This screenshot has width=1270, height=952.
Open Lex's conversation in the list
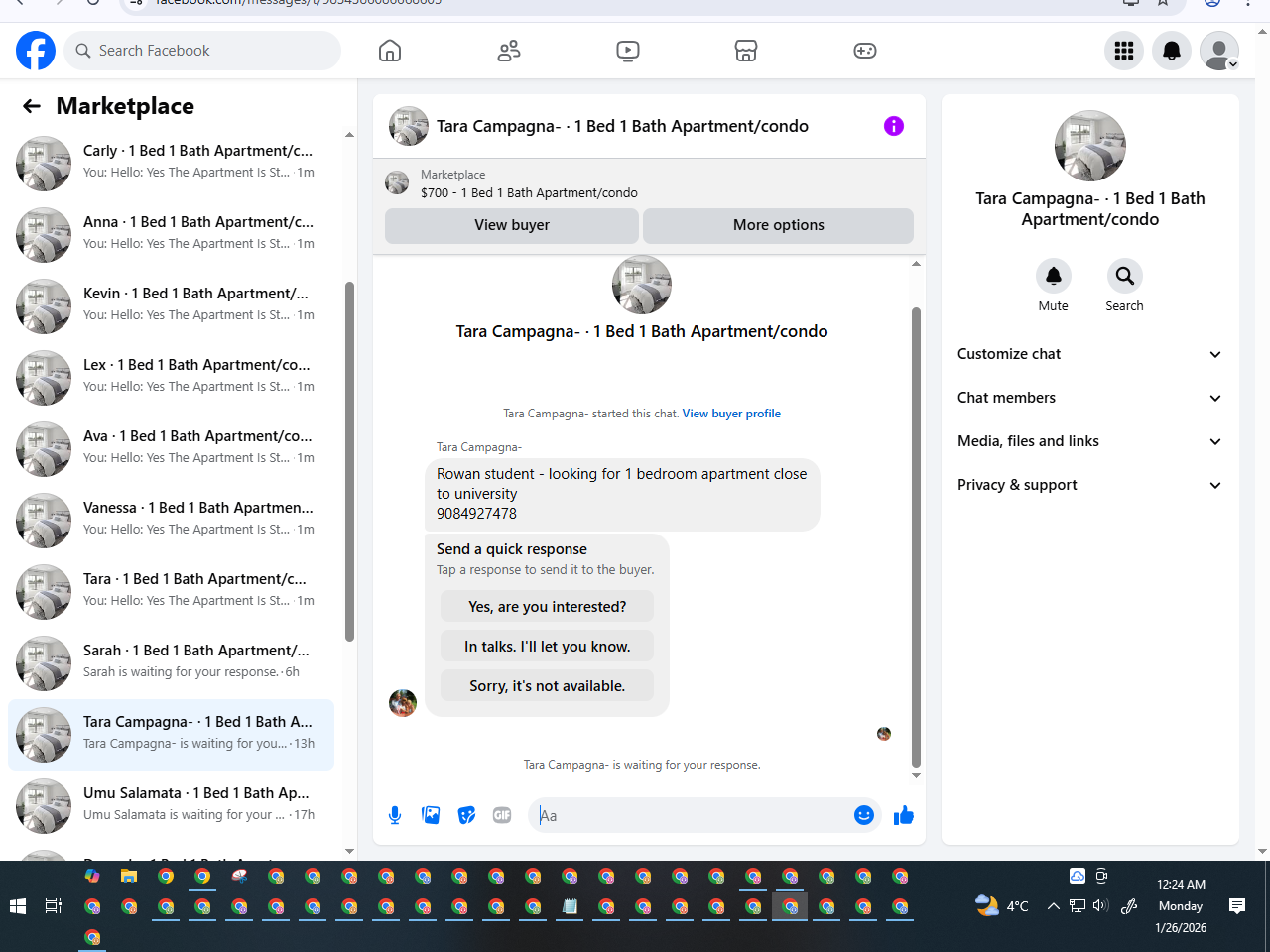coord(171,378)
